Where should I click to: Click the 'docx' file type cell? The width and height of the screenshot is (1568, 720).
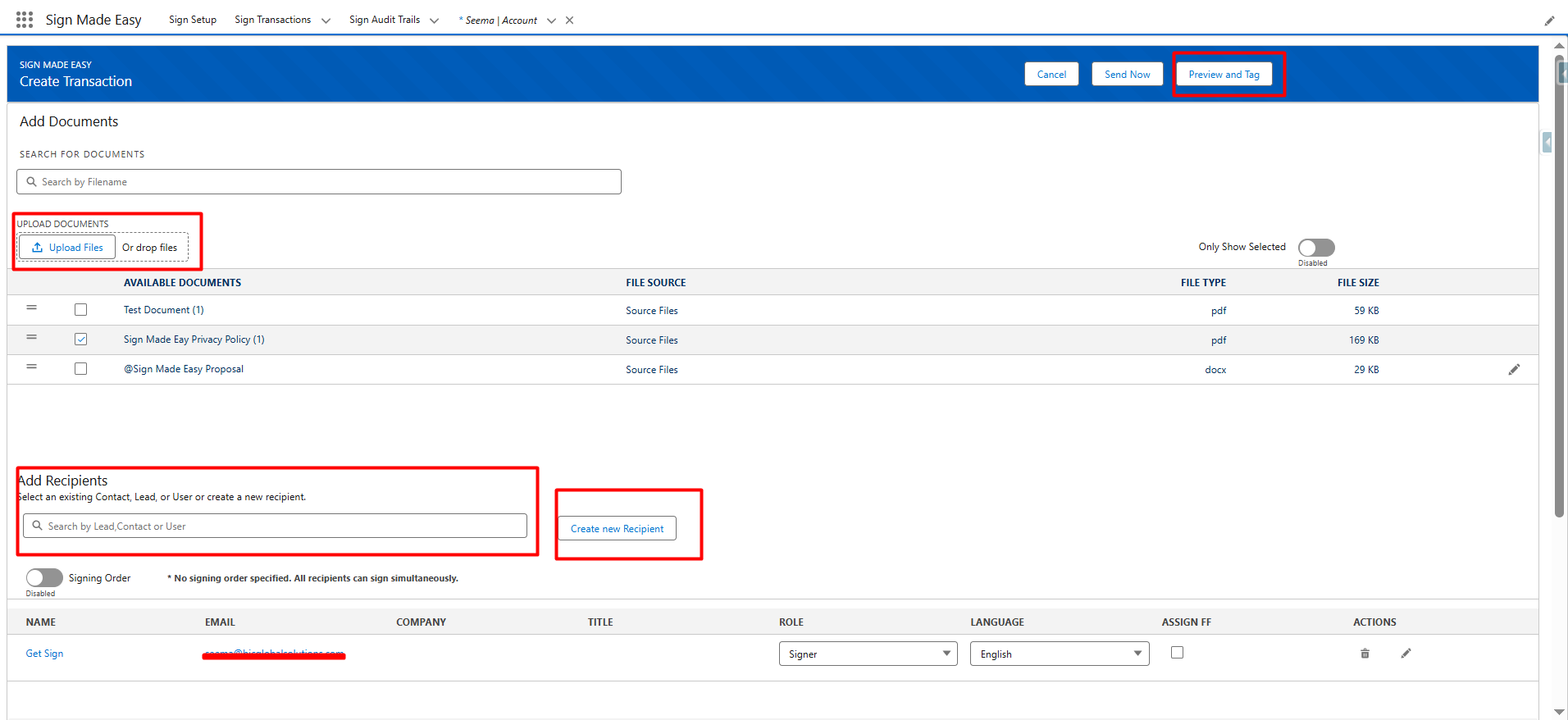[1215, 370]
